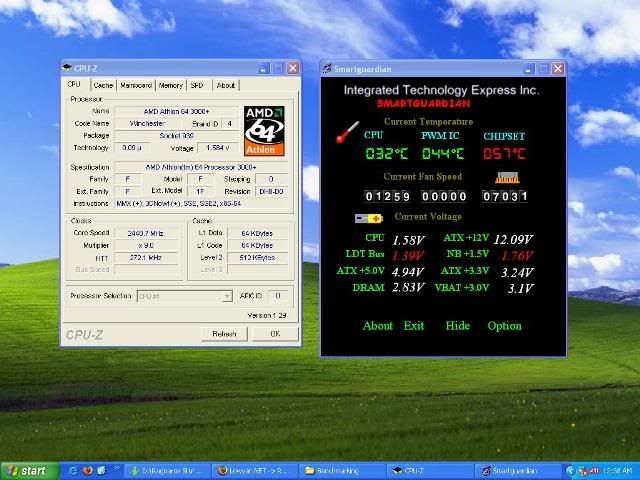Close the CPU-Z window
The width and height of the screenshot is (640, 480).
(x=293, y=68)
